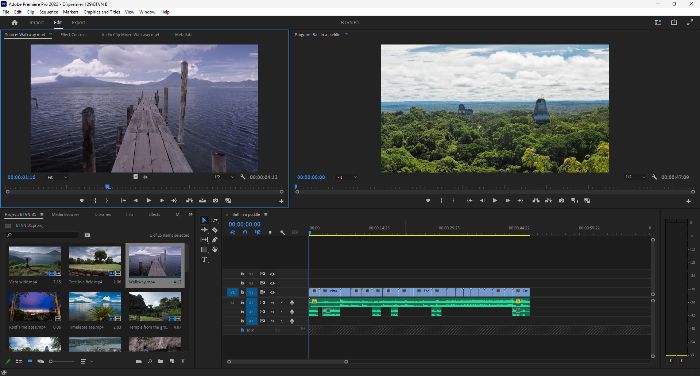Click the timeline playhead timecode
This screenshot has width=700, height=376.
click(245, 224)
